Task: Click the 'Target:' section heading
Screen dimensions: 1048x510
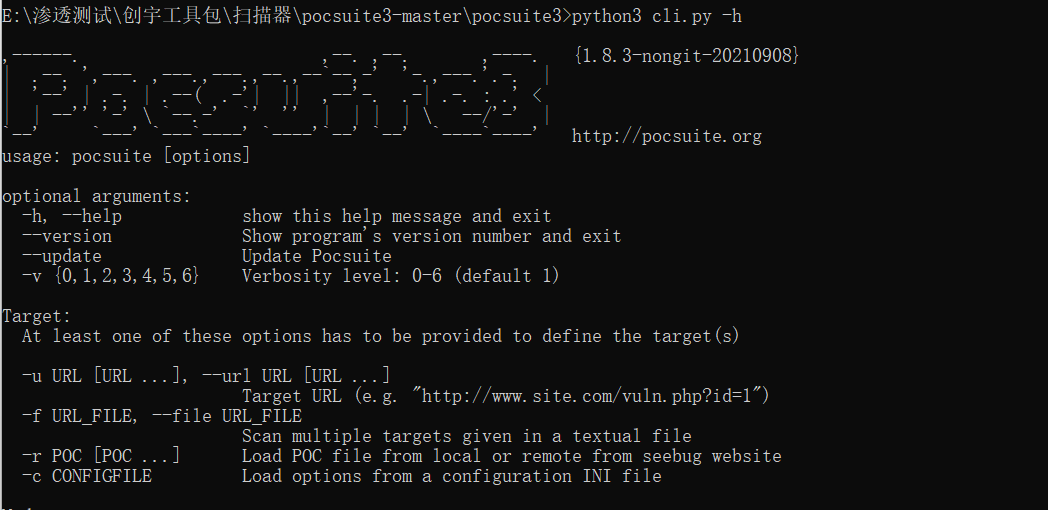Action: tap(37, 316)
